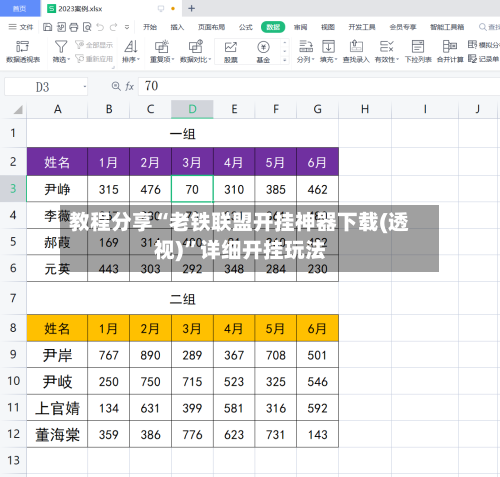Expand the data types gallery more arrow

285,60
